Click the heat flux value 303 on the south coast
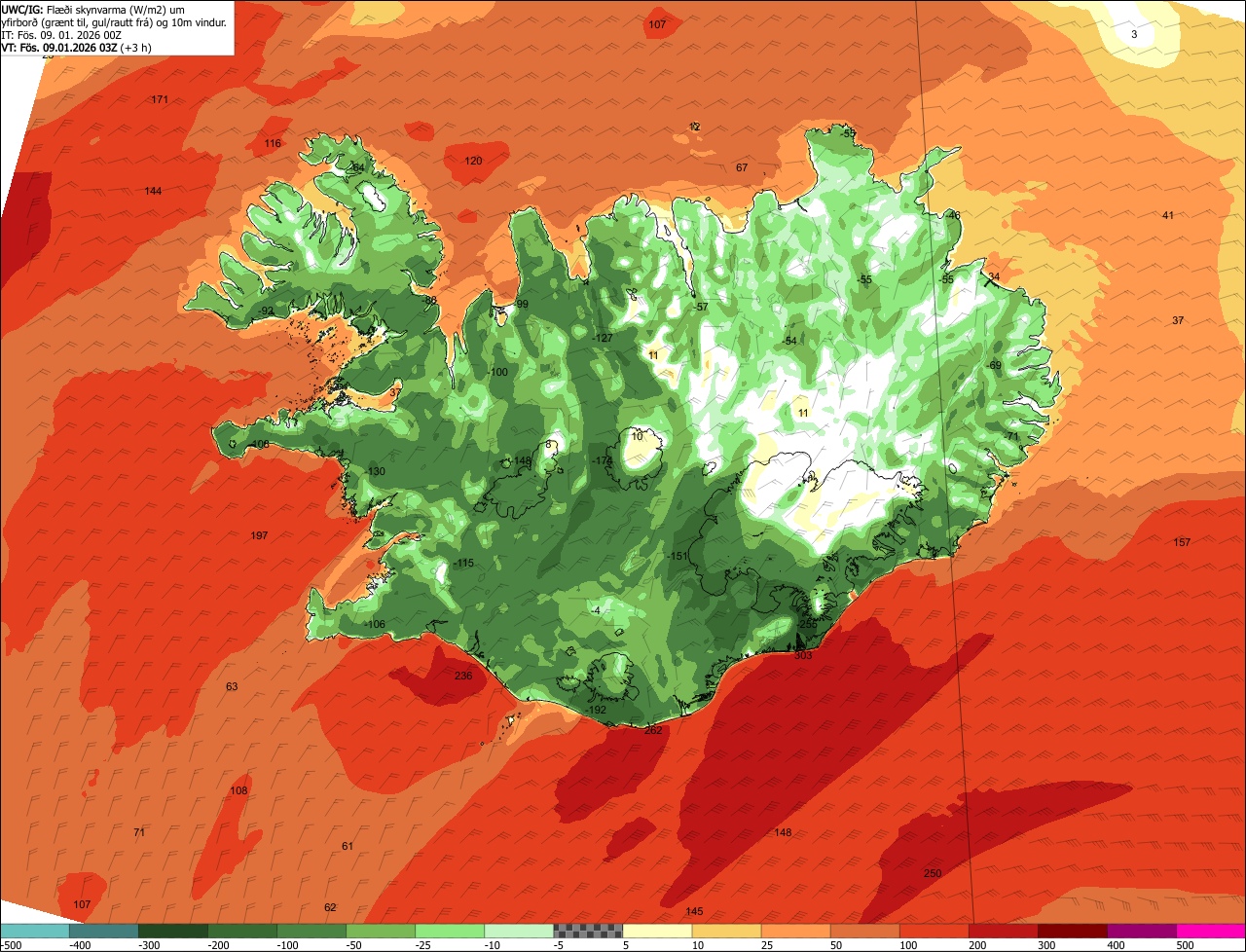The image size is (1246, 952). coord(803,656)
